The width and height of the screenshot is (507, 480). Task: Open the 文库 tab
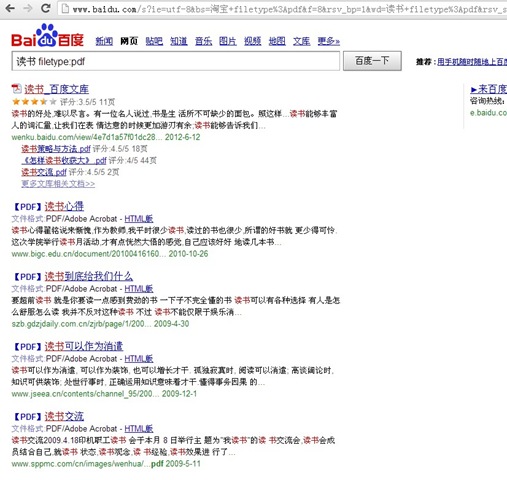click(301, 41)
